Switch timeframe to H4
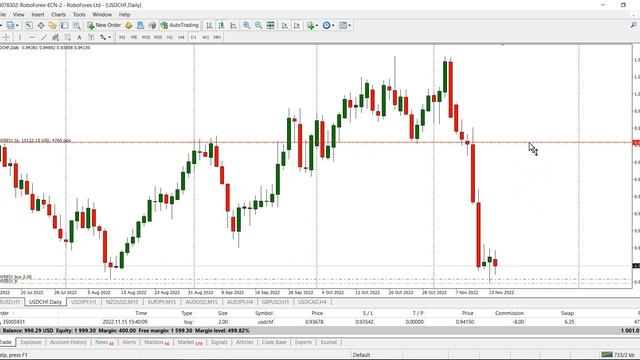This screenshot has height=360, width=640. (182, 37)
